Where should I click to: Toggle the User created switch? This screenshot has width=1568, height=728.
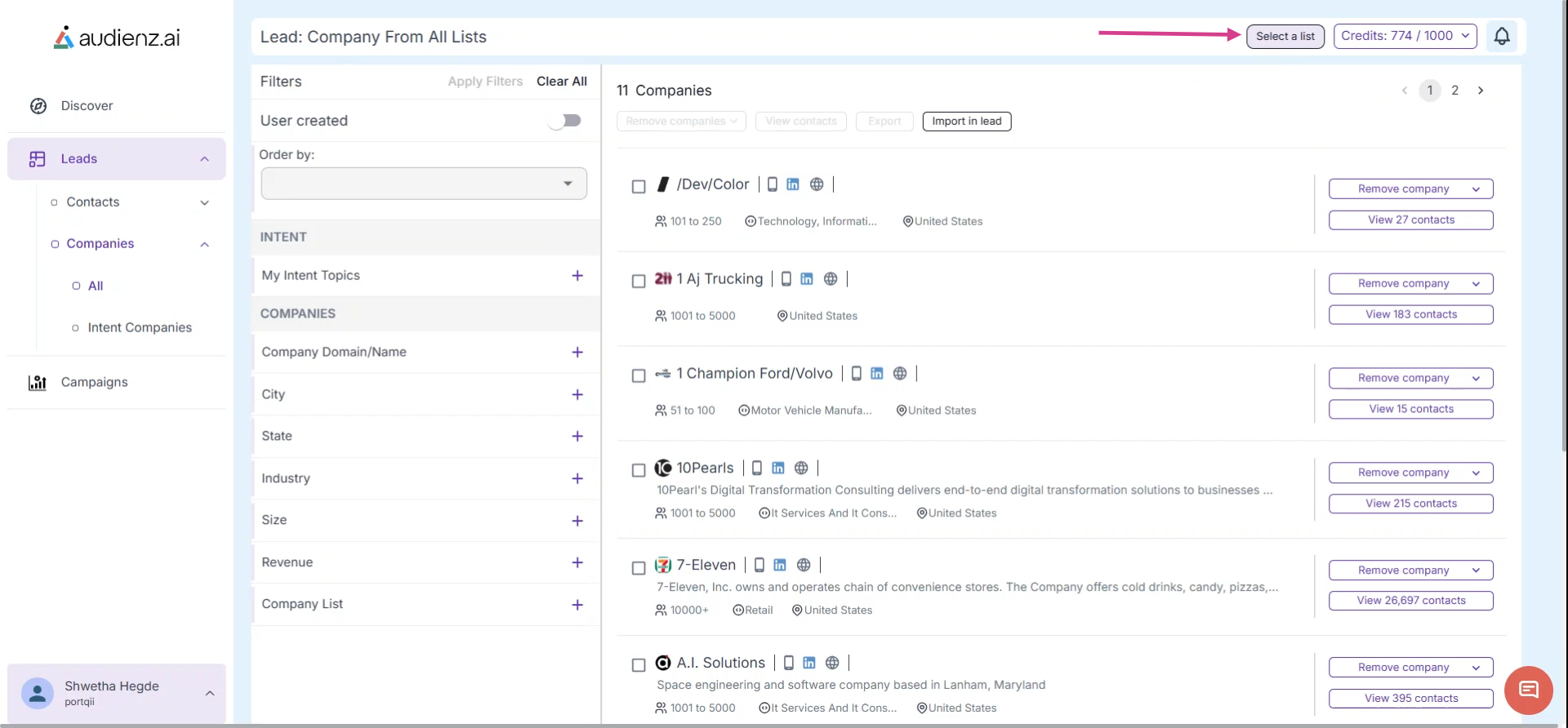[565, 121]
